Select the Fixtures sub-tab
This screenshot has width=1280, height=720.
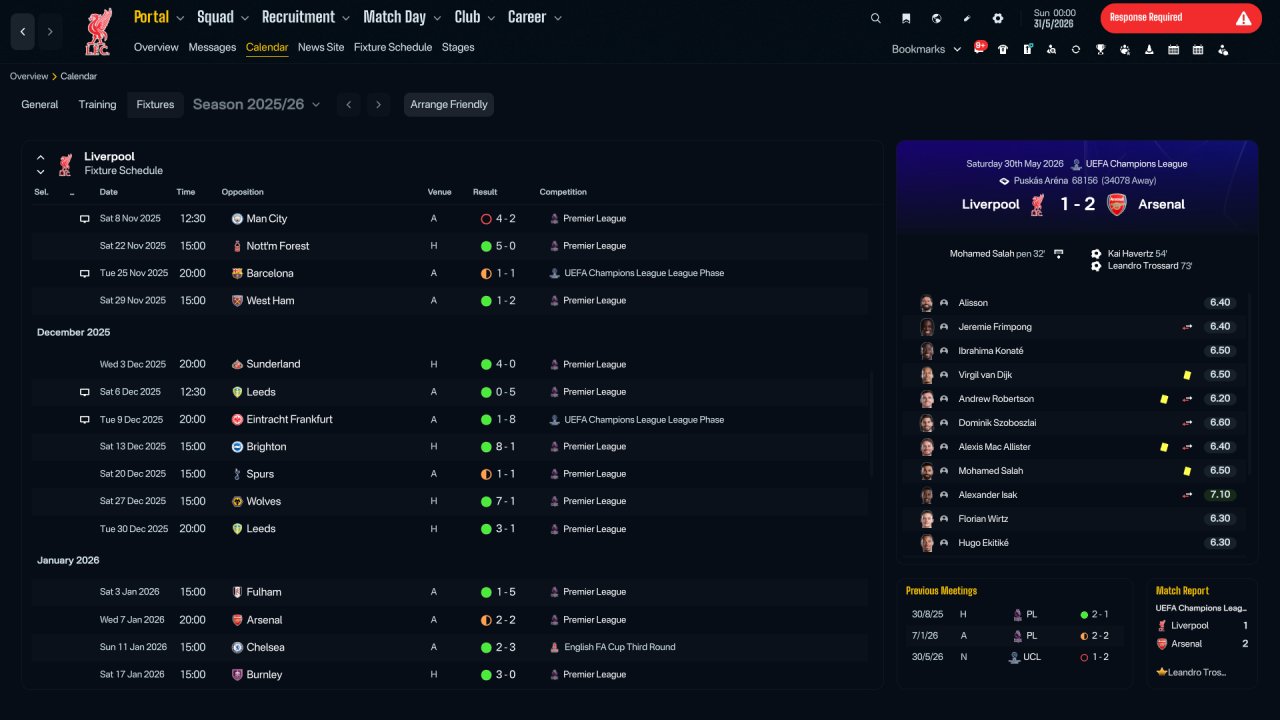(x=155, y=104)
